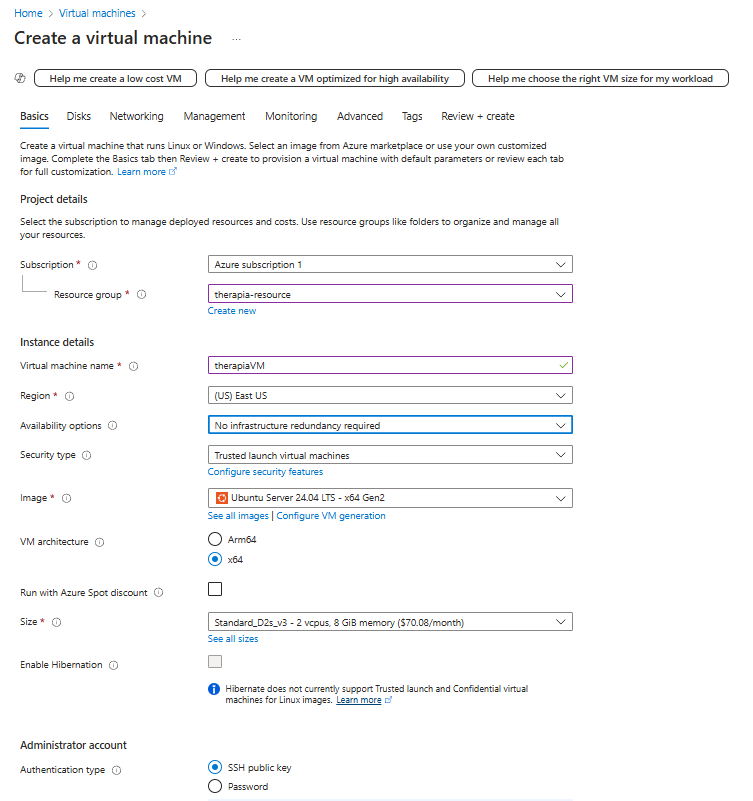Click the info icon beside Authentication type

tap(116, 770)
